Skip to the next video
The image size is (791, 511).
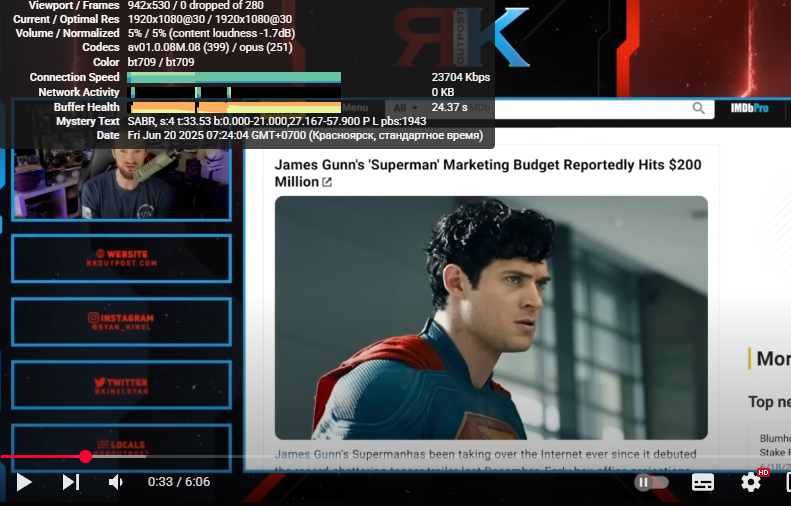click(71, 482)
